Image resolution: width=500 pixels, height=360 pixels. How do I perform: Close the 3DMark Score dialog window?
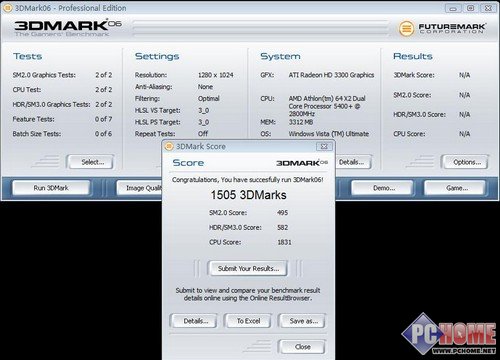pyautogui.click(x=324, y=146)
